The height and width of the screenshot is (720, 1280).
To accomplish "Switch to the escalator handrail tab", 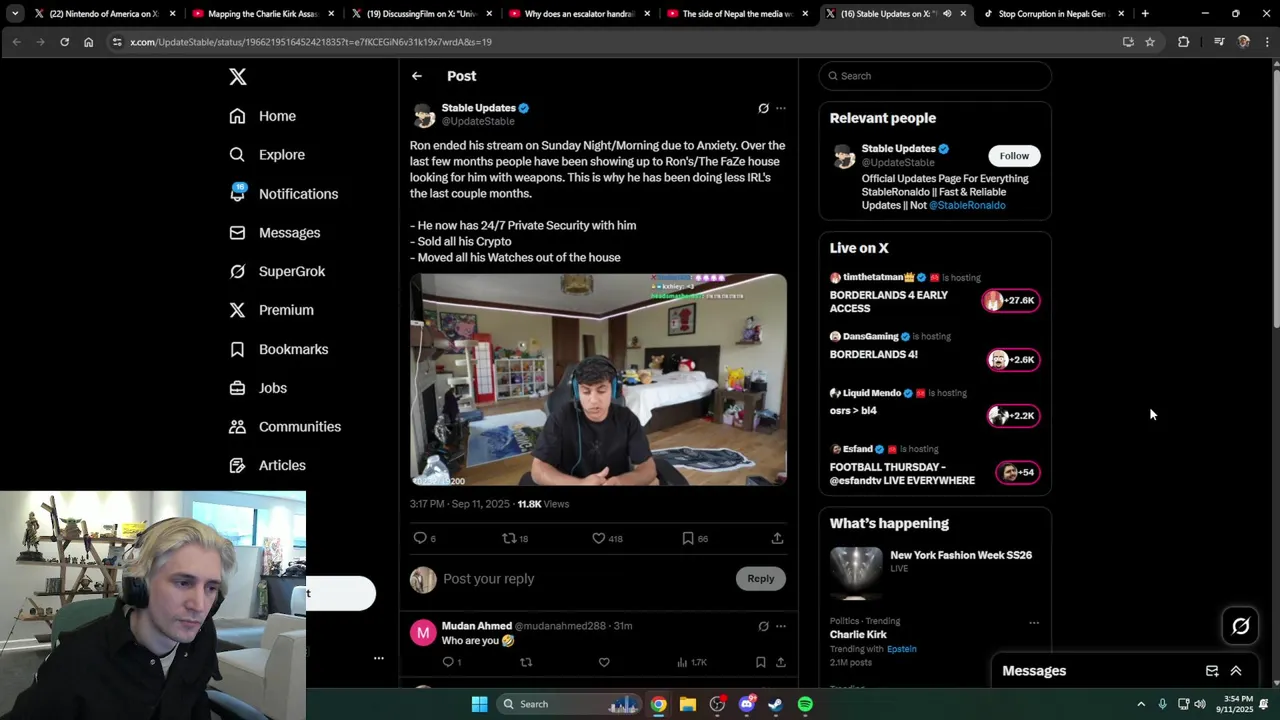I will [579, 14].
